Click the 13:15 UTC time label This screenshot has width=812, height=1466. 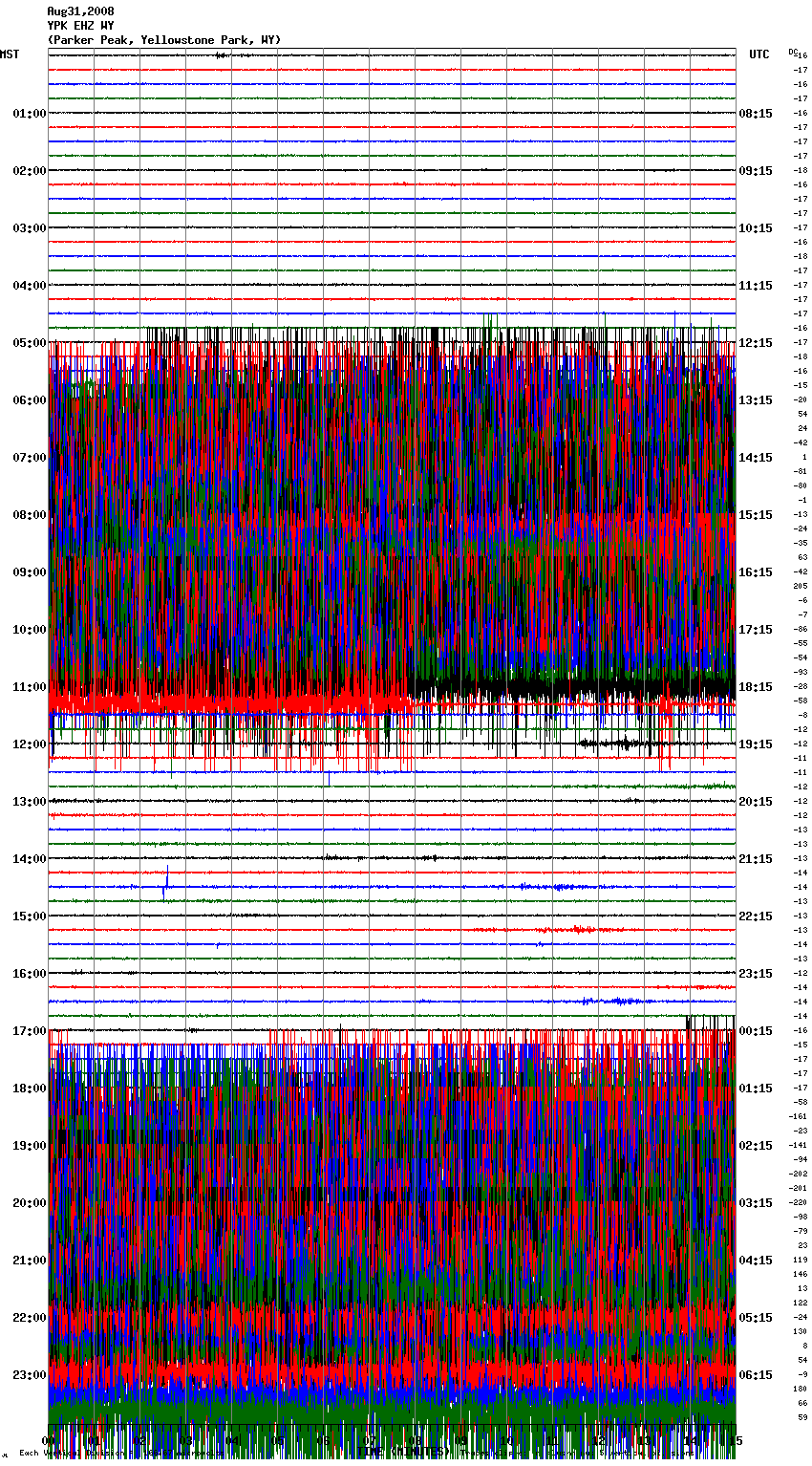pyautogui.click(x=756, y=400)
